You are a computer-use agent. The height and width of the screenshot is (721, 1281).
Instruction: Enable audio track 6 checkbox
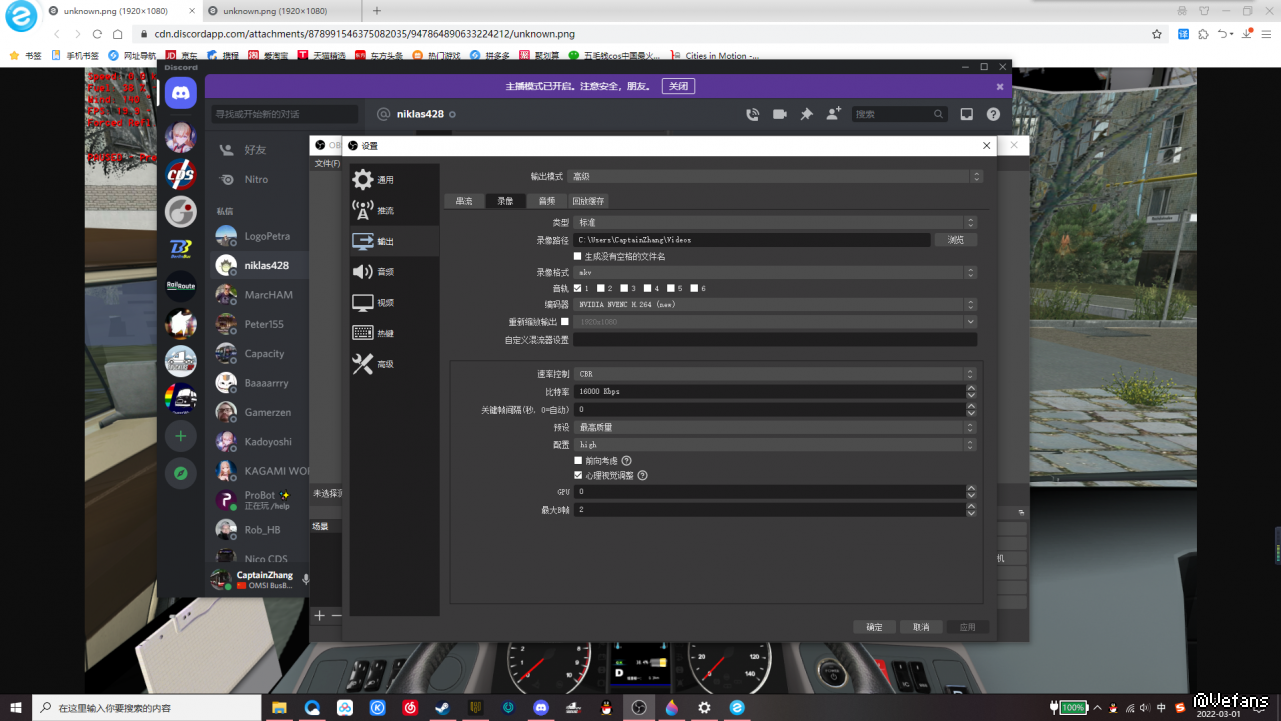[x=694, y=288]
